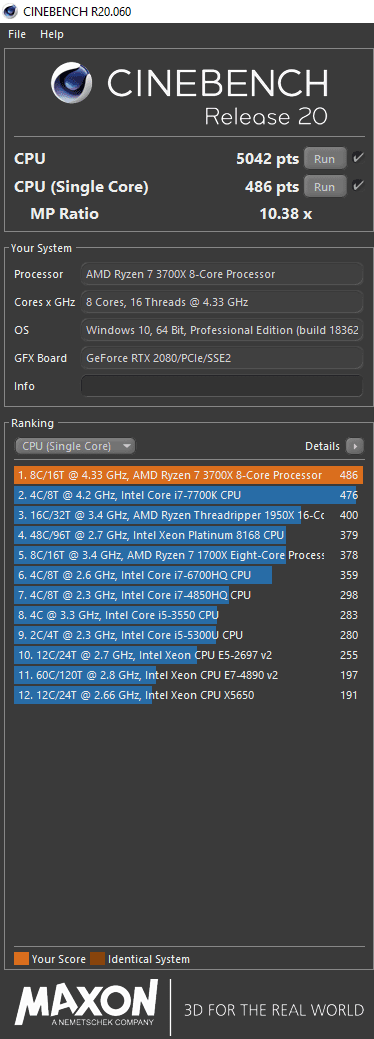Select ranking row 2 Intel Core i7-7700K
The width and height of the screenshot is (374, 1039).
tap(188, 495)
